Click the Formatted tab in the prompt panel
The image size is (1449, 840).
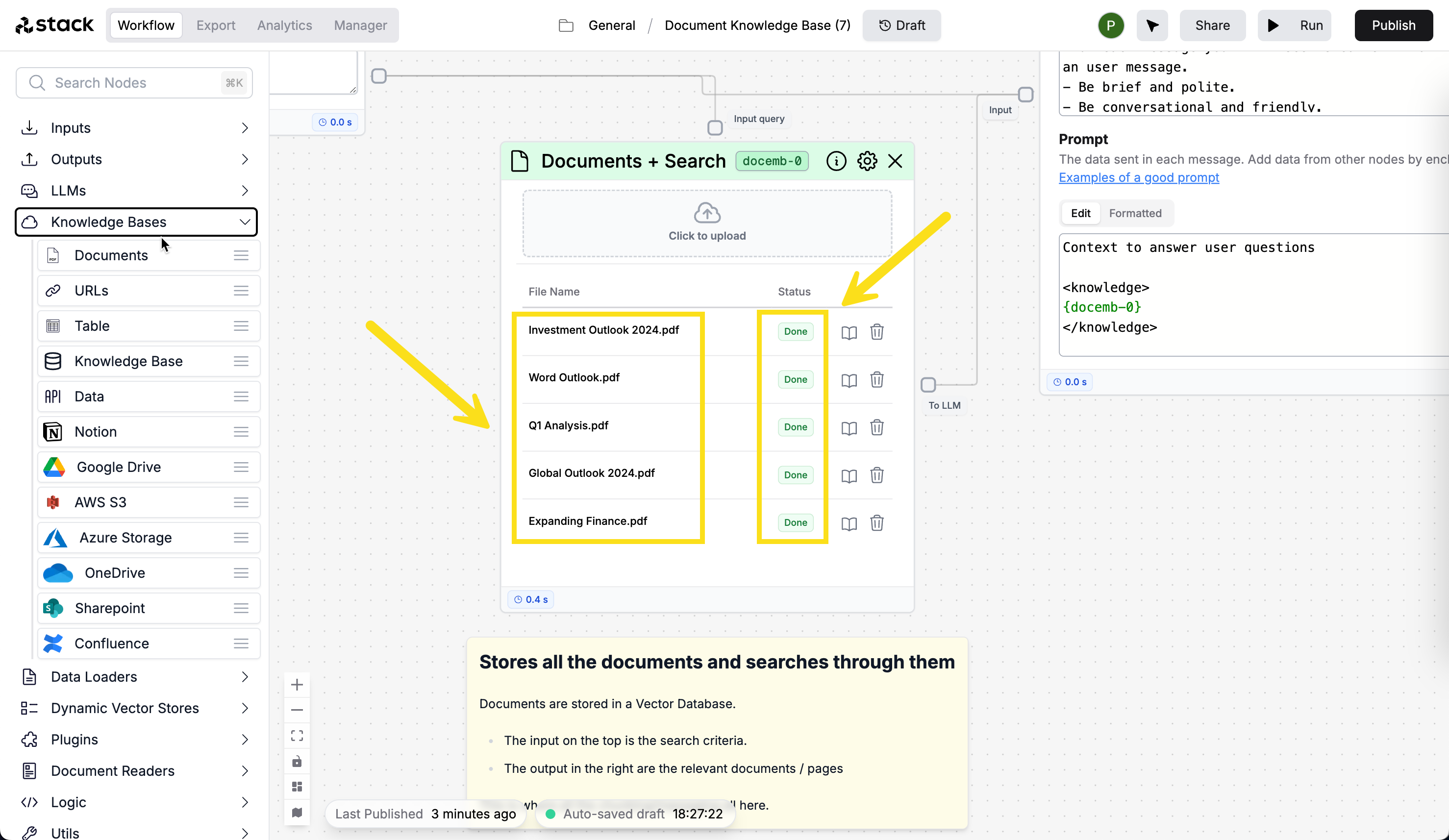click(1136, 213)
